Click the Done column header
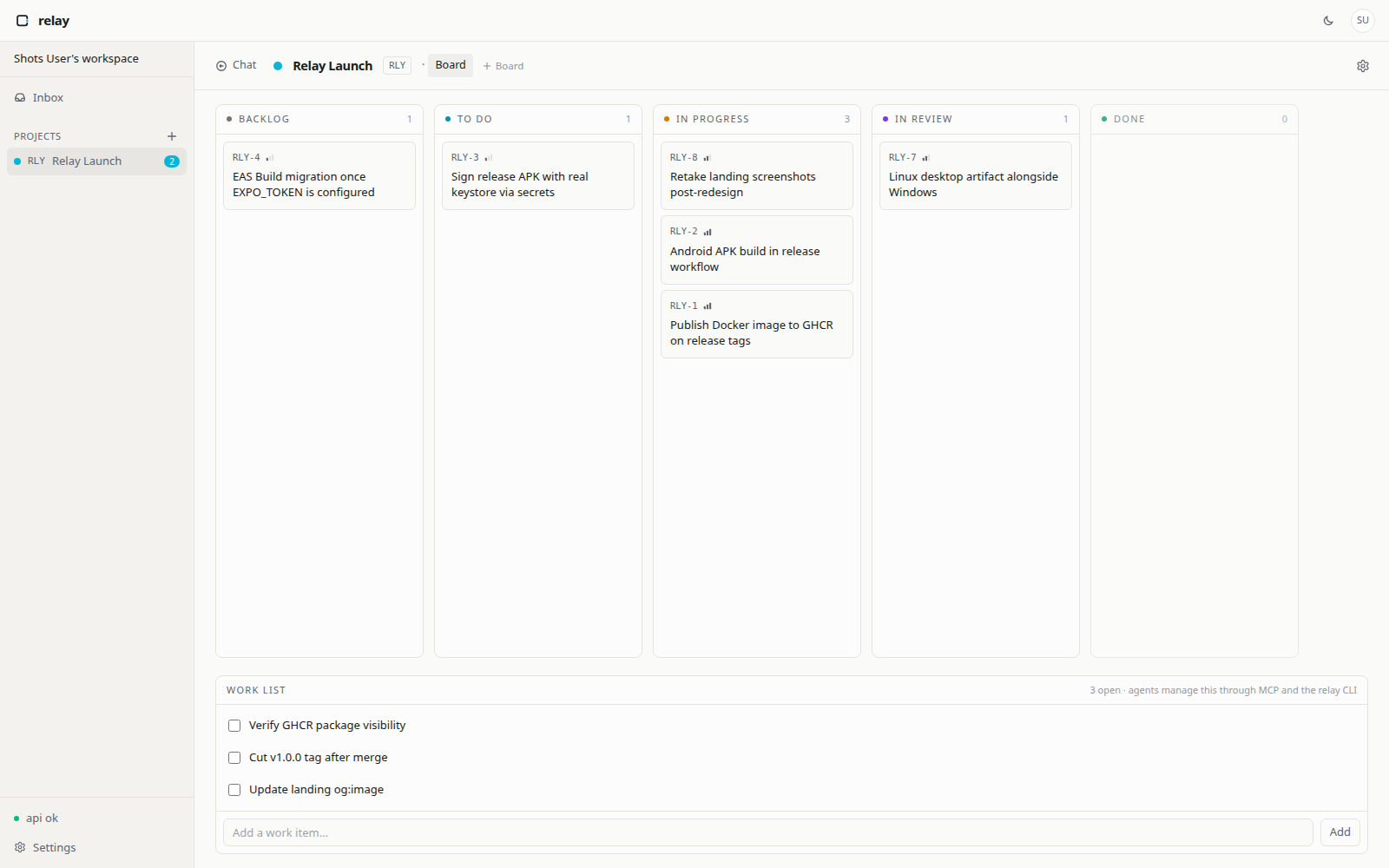This screenshot has height=868, width=1389. tap(1195, 119)
